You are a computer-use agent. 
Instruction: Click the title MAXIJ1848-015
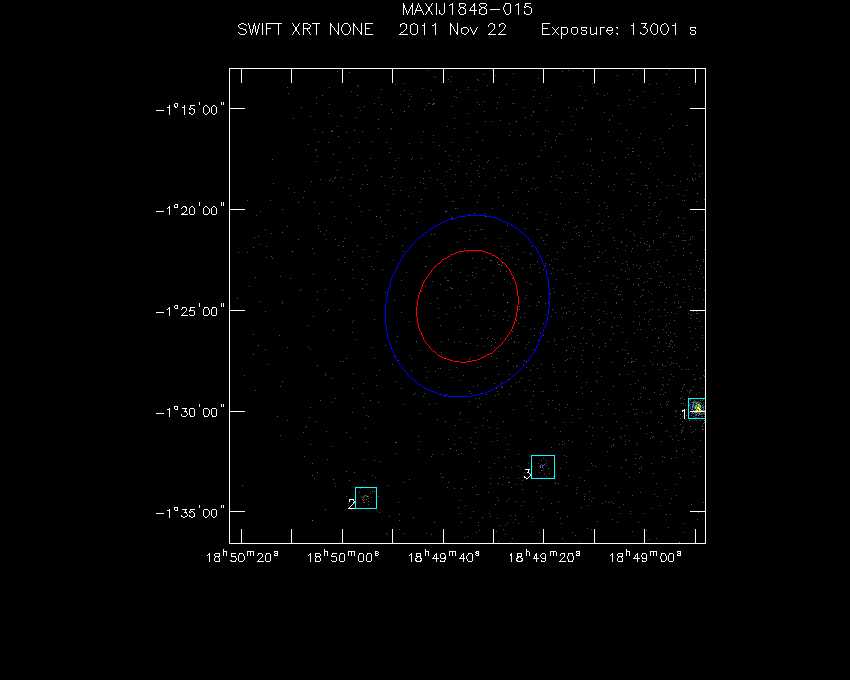pyautogui.click(x=467, y=9)
